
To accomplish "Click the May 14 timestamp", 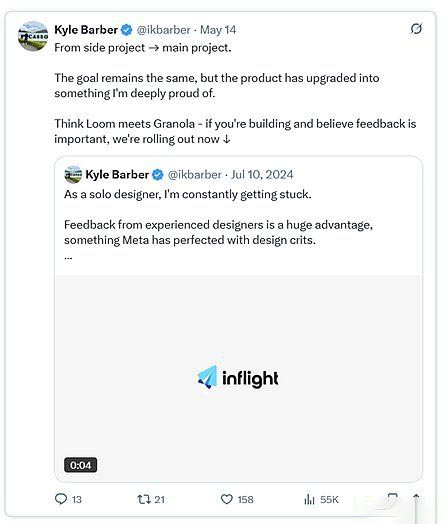I will 218,30.
